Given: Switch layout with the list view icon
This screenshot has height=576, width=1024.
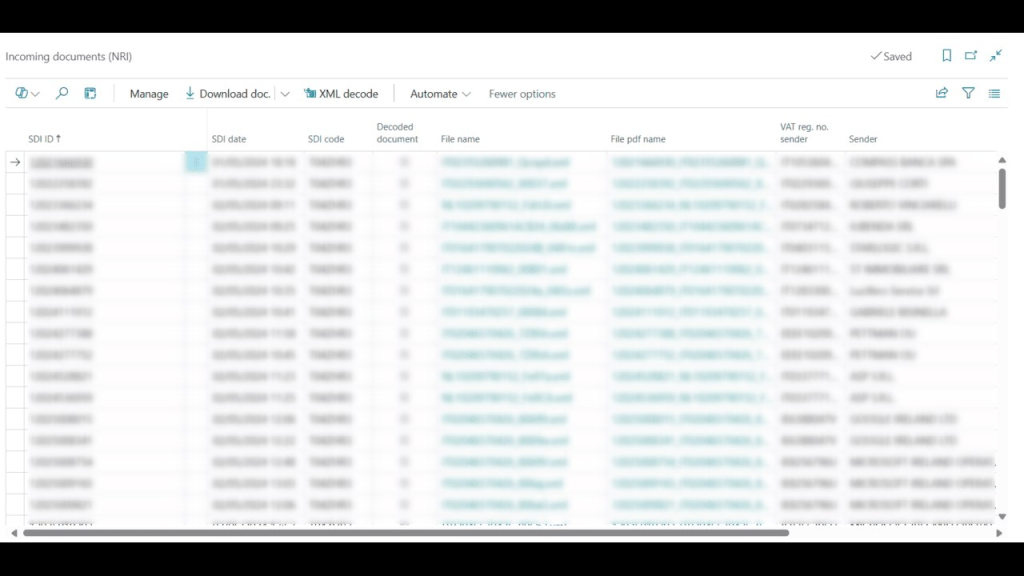Looking at the screenshot, I should pyautogui.click(x=994, y=93).
